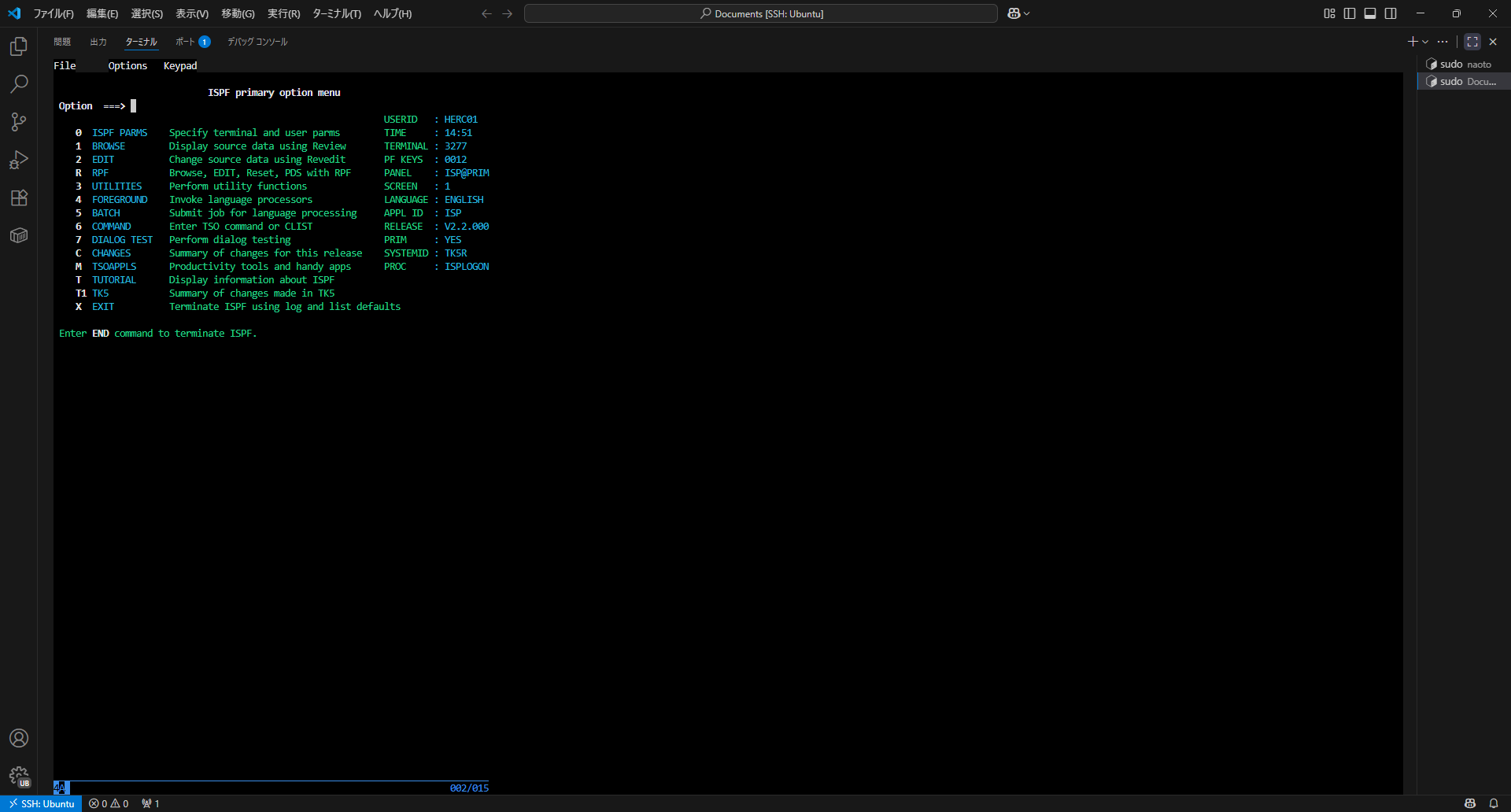Screen dimensions: 1511x812
Task: Click the TUTORIAL option
Action: point(114,280)
